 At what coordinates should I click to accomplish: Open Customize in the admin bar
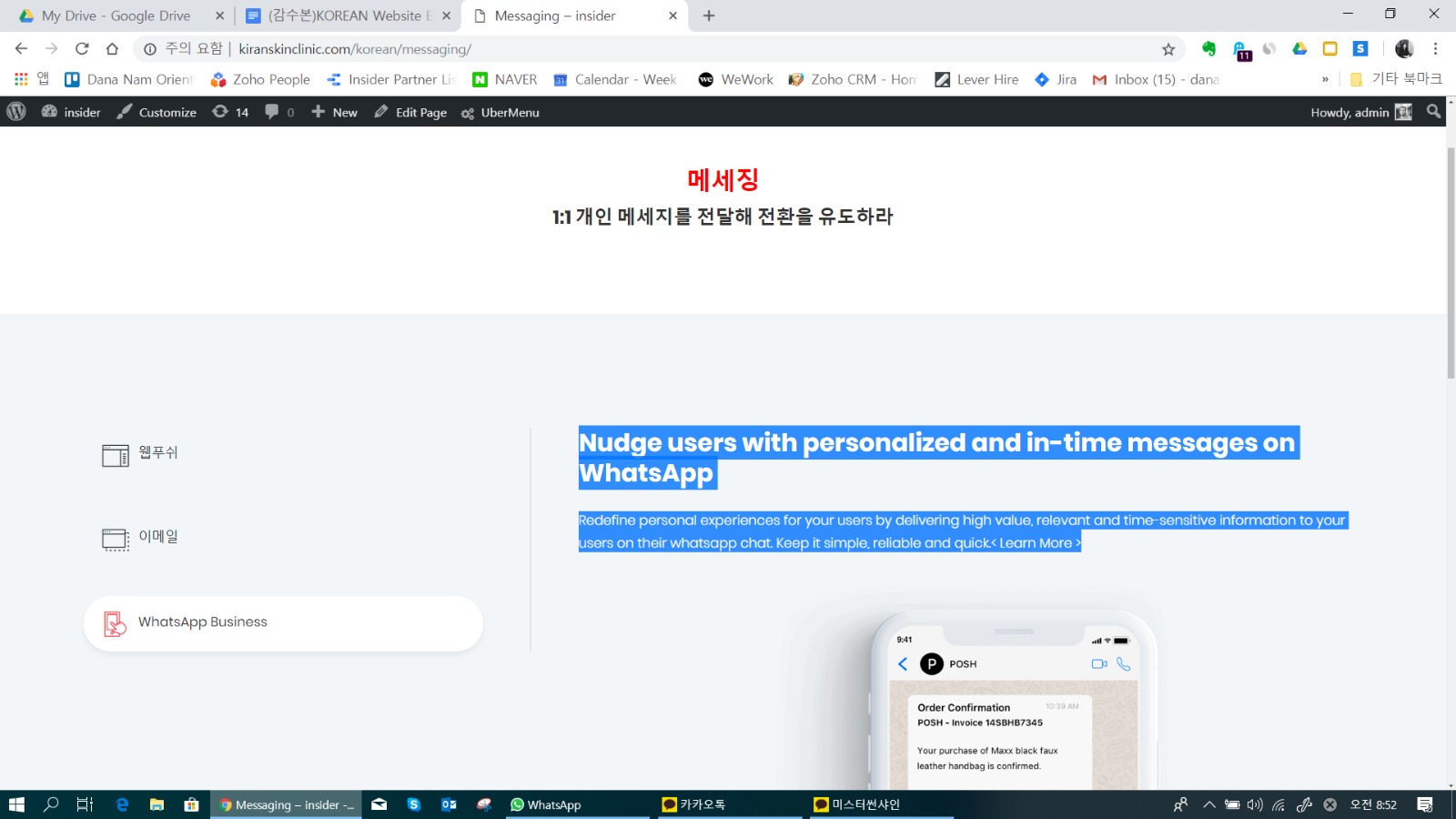click(x=157, y=112)
